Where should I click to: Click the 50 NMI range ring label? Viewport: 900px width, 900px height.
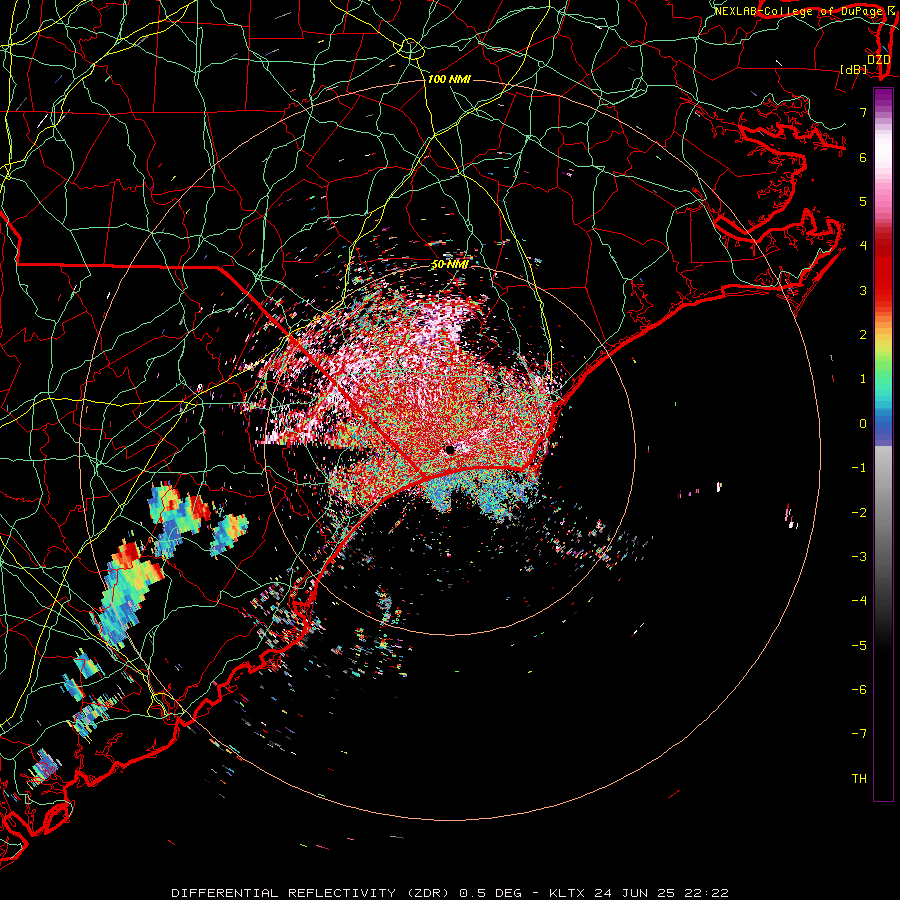[x=450, y=265]
